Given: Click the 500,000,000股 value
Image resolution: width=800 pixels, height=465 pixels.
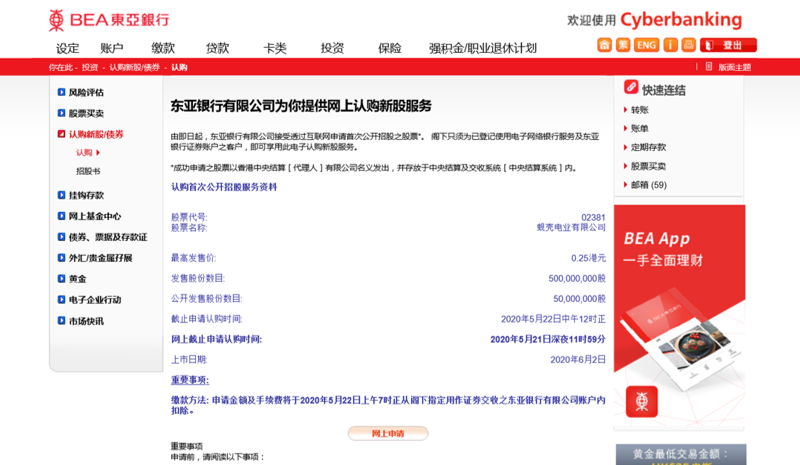Looking at the screenshot, I should click(577, 279).
